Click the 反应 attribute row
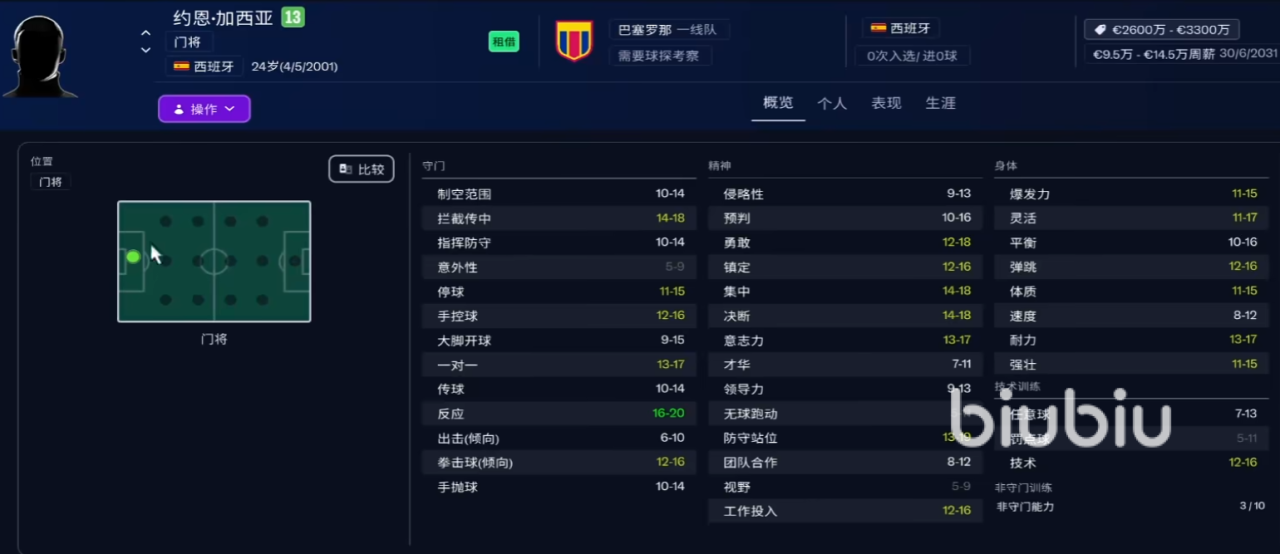 (x=560, y=414)
